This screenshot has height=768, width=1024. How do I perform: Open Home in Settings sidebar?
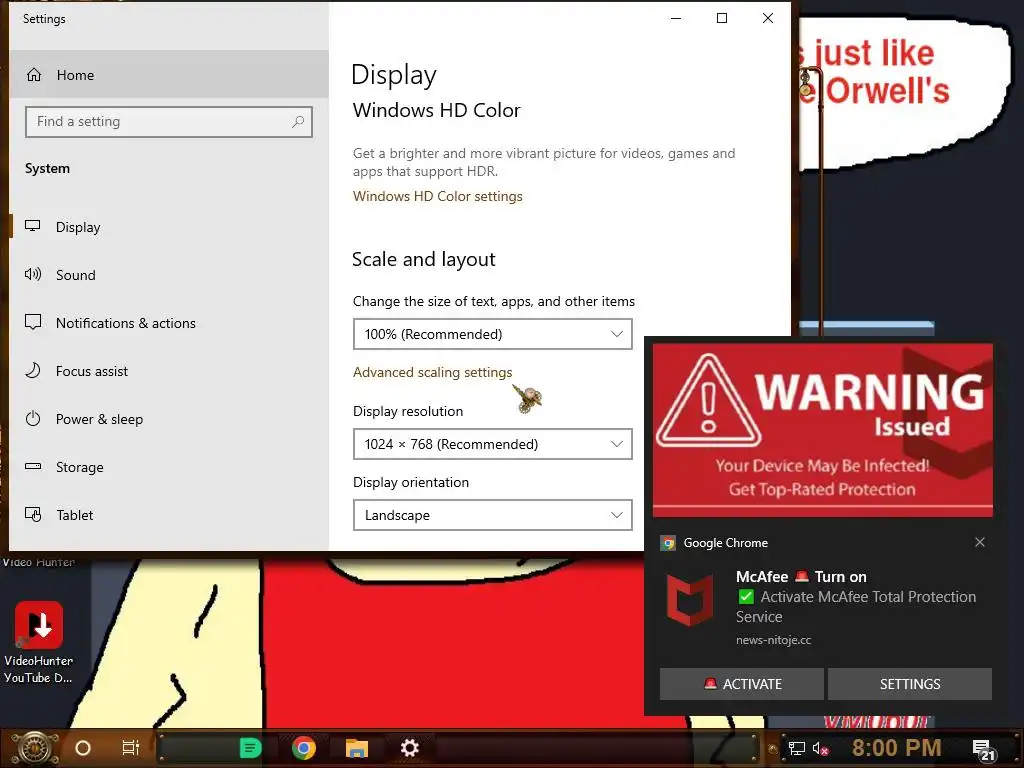[168, 74]
